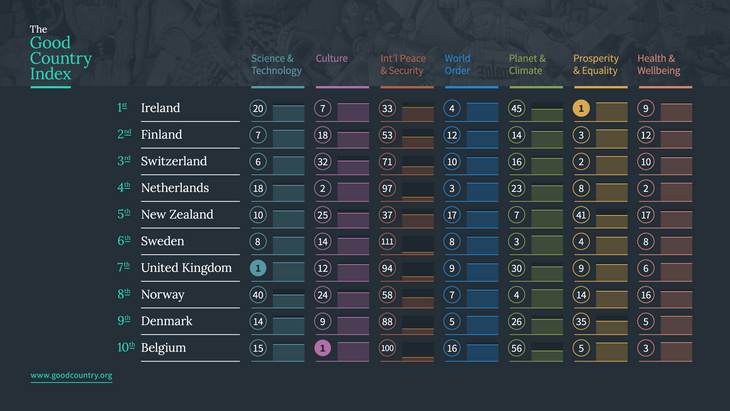This screenshot has width=730, height=411.
Task: Click Belgium's highlighted Culture rank 1 badge
Action: coord(323,348)
